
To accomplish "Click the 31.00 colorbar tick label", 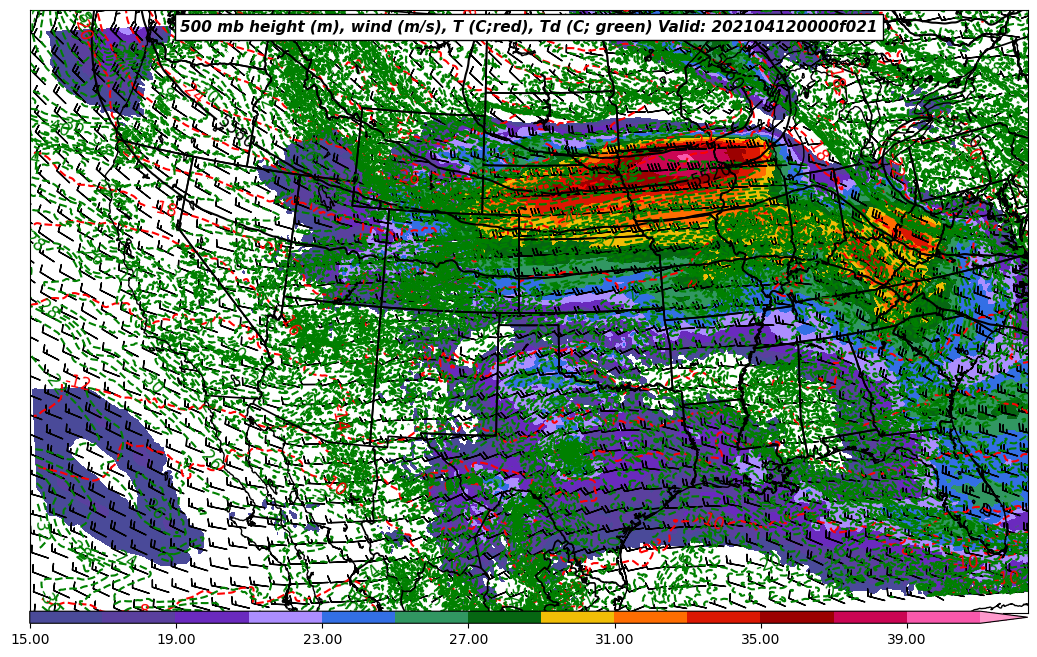I will (x=614, y=639).
